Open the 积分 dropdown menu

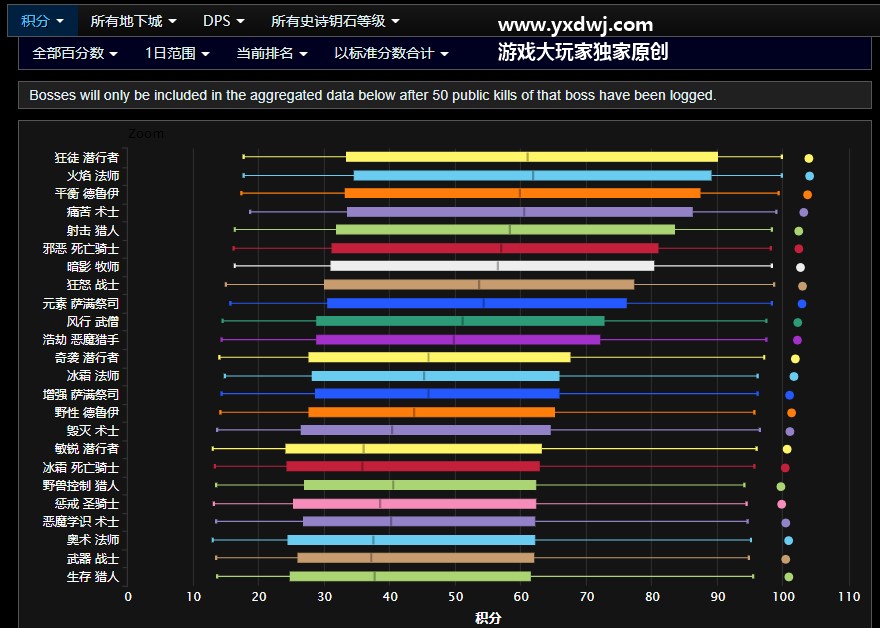pyautogui.click(x=42, y=21)
